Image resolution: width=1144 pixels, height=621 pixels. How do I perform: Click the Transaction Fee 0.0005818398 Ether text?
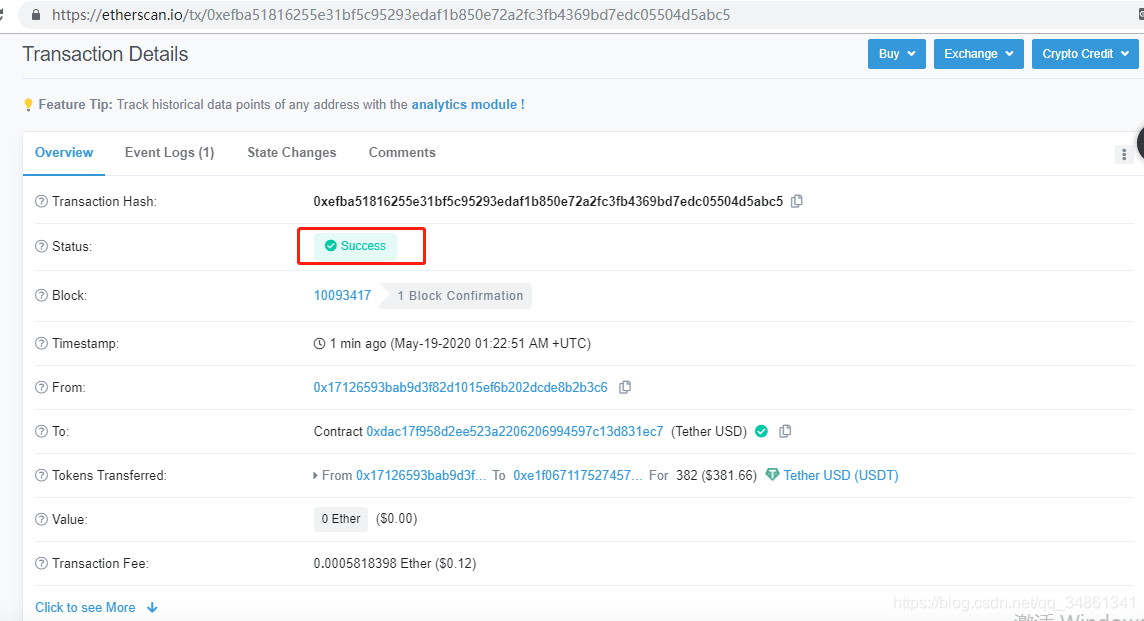(x=395, y=563)
